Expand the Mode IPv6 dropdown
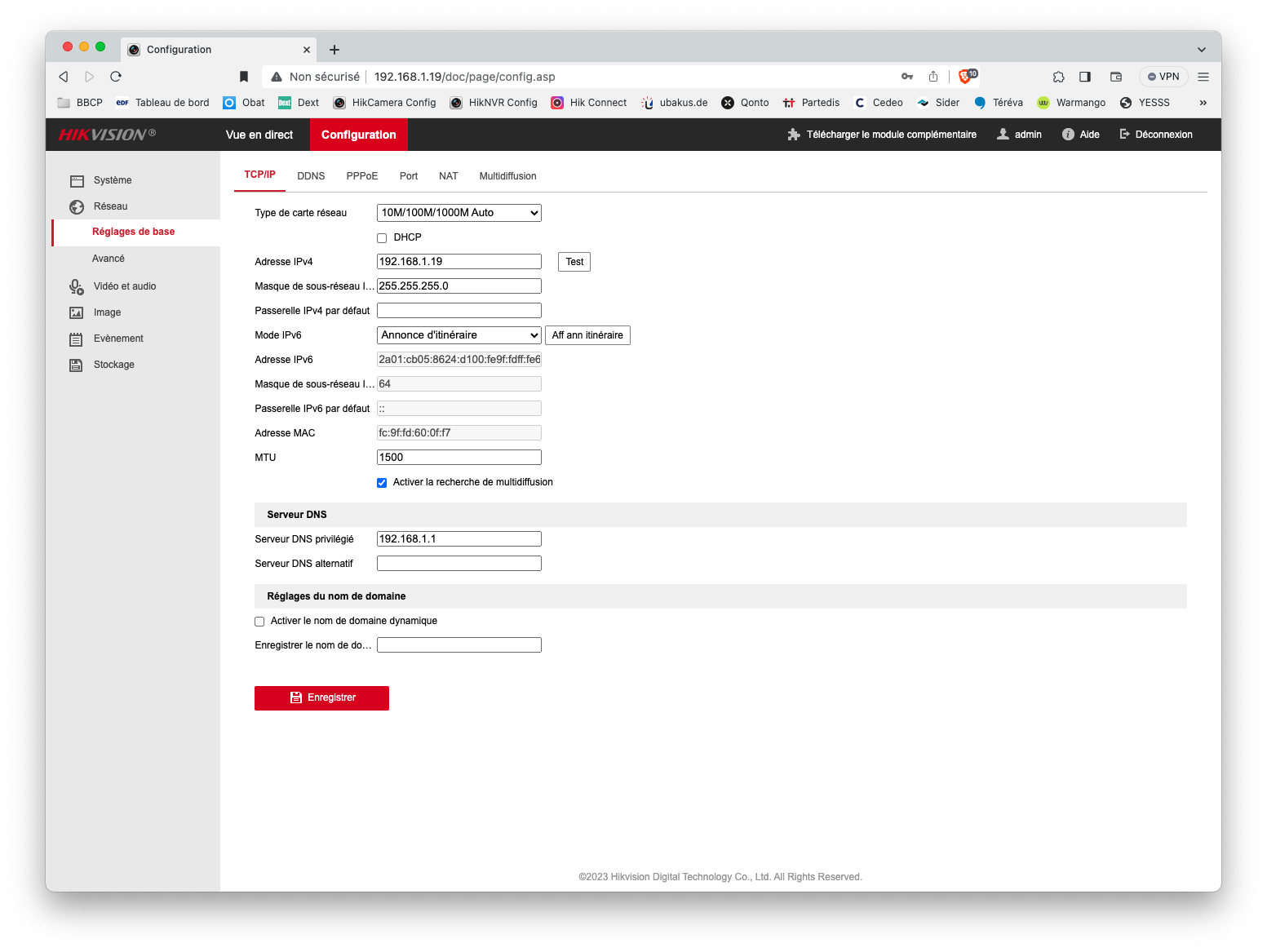This screenshot has height=952, width=1267. click(x=459, y=335)
